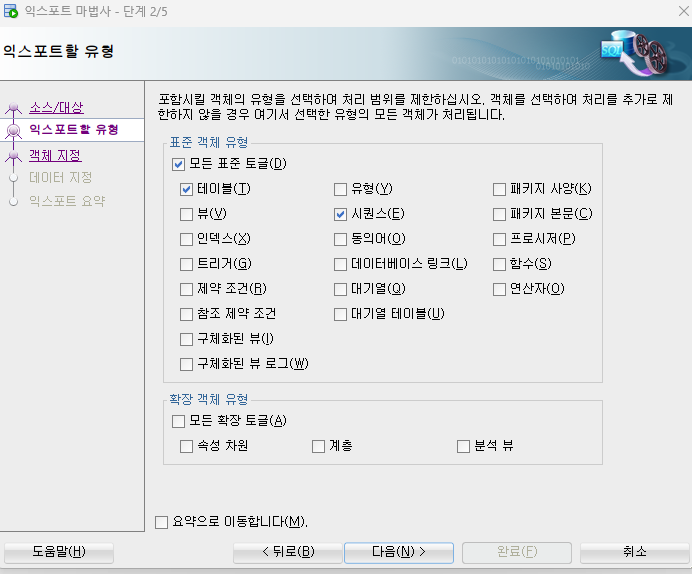Click the 소스/대상 step marker icon

[x=14, y=107]
